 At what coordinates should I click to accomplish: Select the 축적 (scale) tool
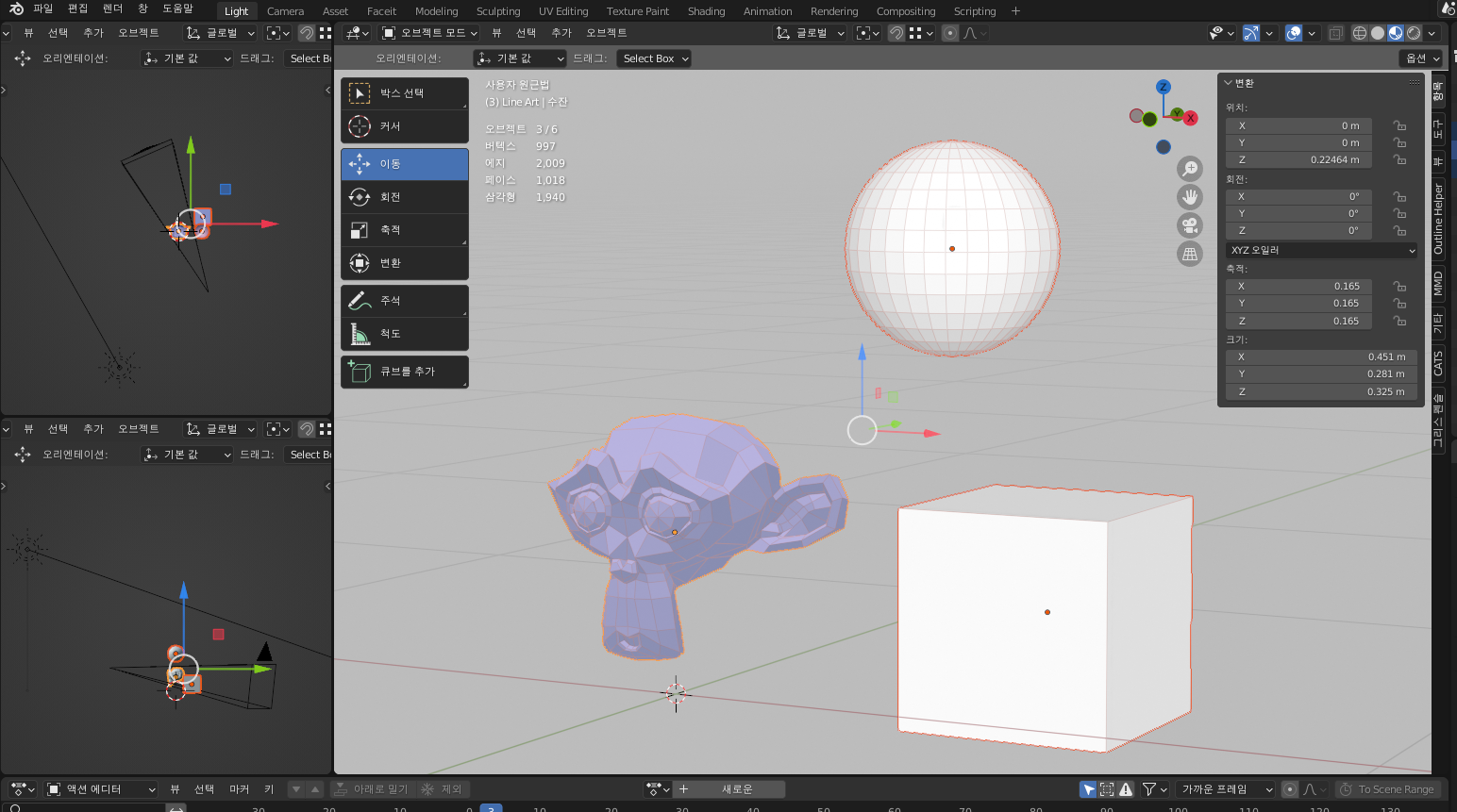[405, 230]
